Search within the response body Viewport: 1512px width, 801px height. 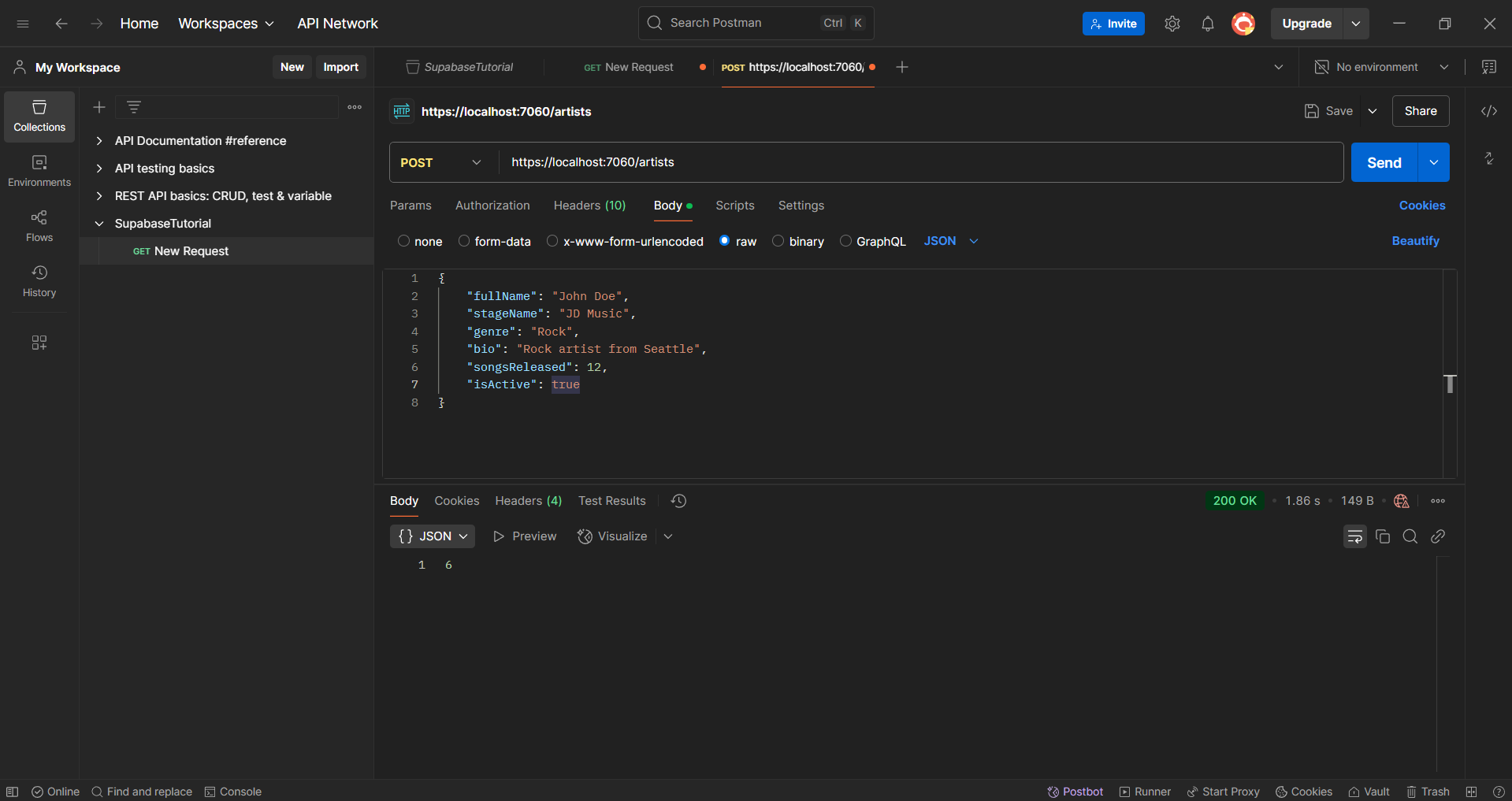1410,536
